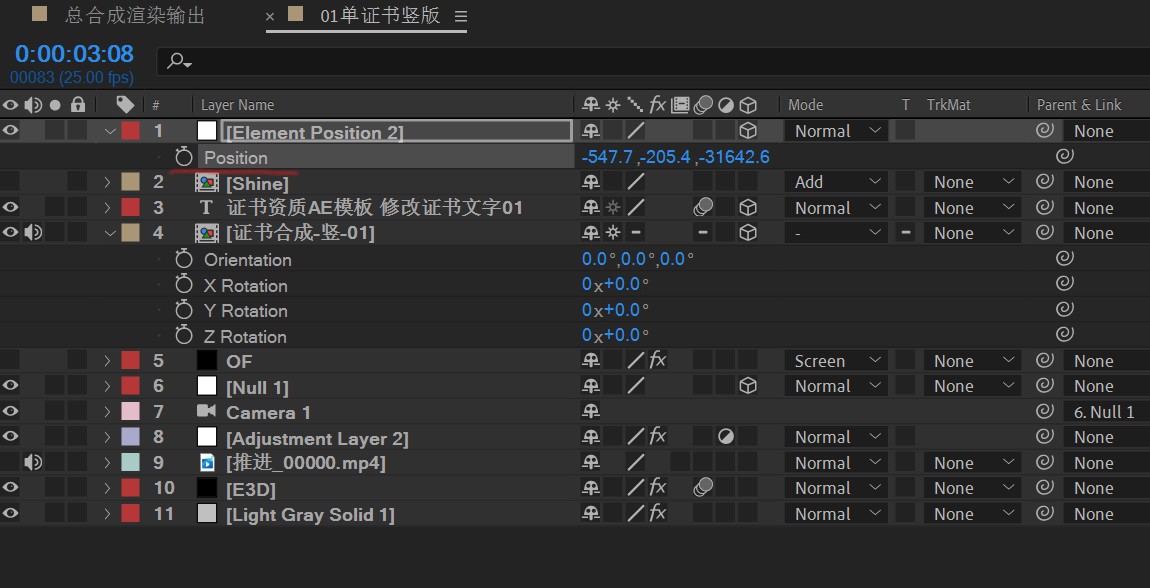Toggle the Orientation stopwatch keyframe icon
Image resolution: width=1150 pixels, height=588 pixels.
click(183, 260)
